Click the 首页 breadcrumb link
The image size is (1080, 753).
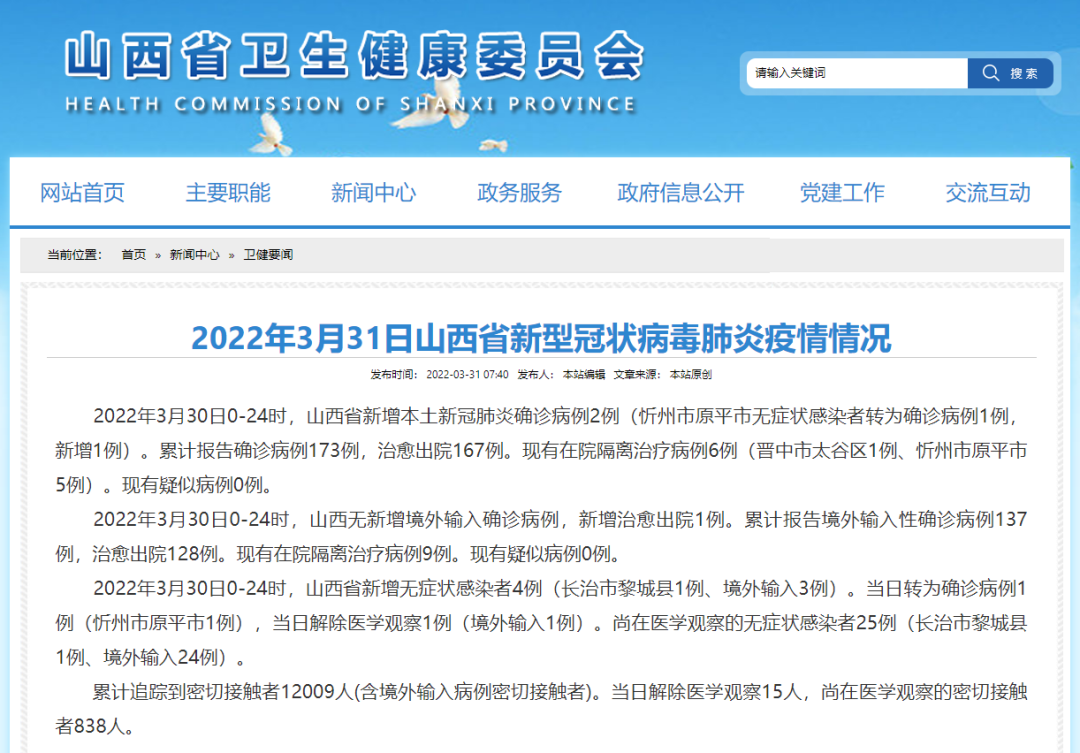click(134, 255)
